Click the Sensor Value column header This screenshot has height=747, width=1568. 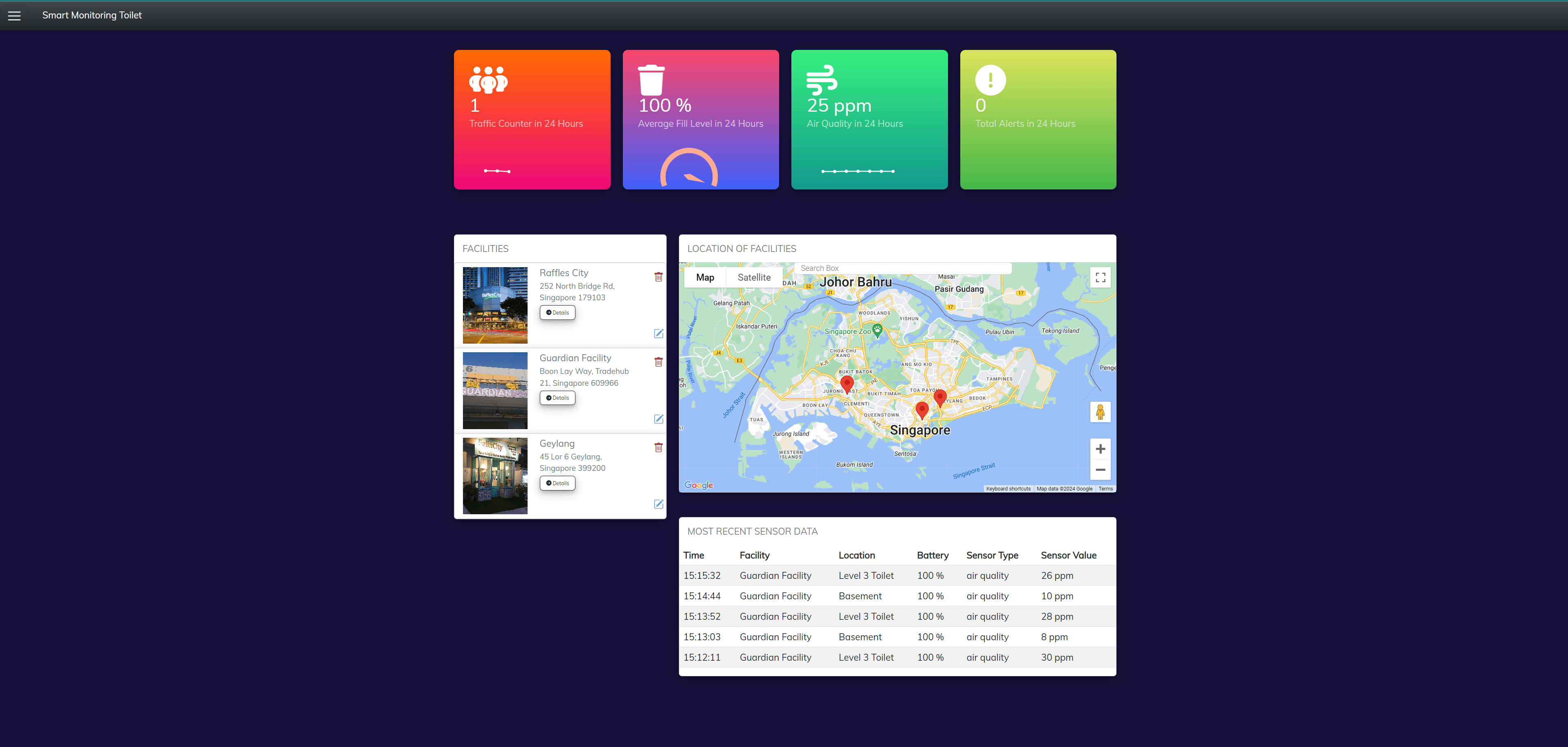pos(1068,555)
